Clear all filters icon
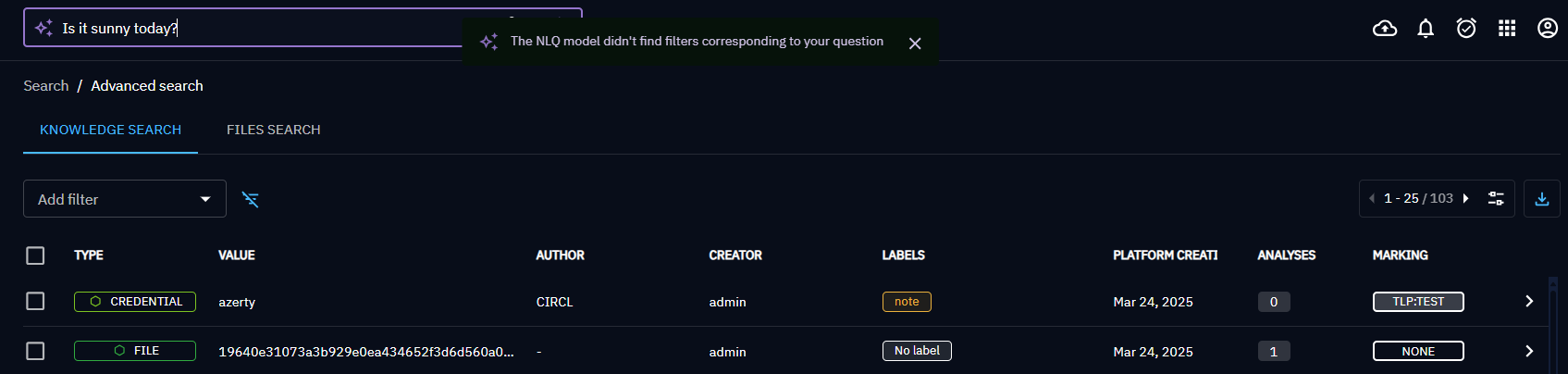This screenshot has width=1568, height=374. pos(250,199)
